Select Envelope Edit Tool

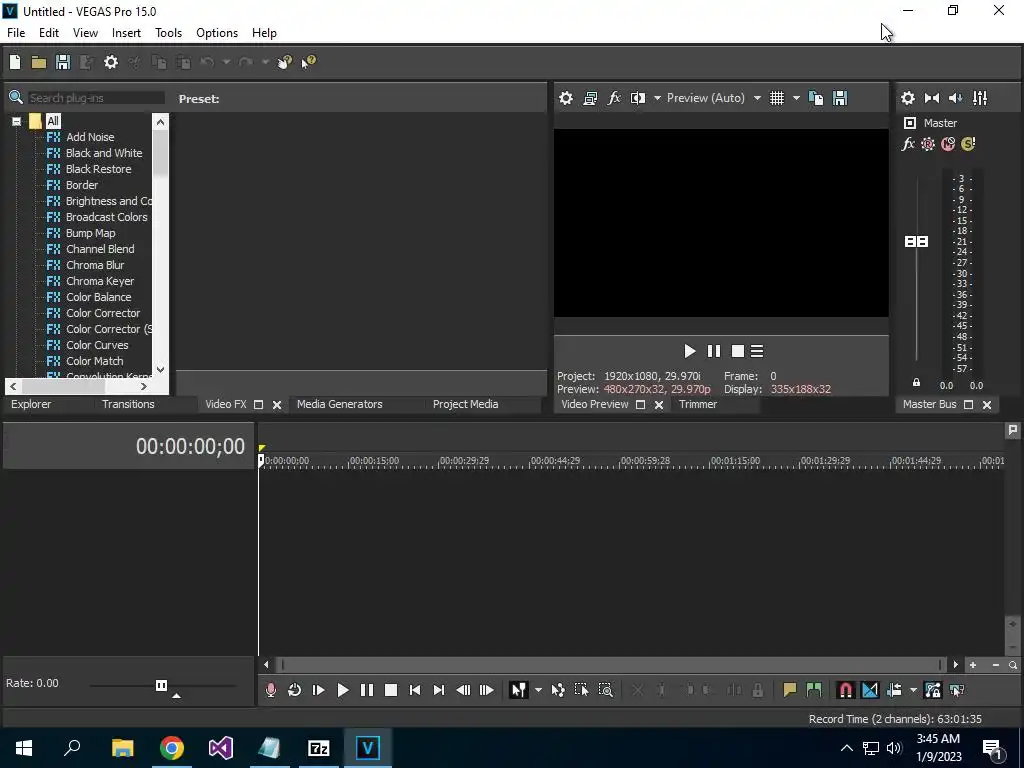pos(558,690)
